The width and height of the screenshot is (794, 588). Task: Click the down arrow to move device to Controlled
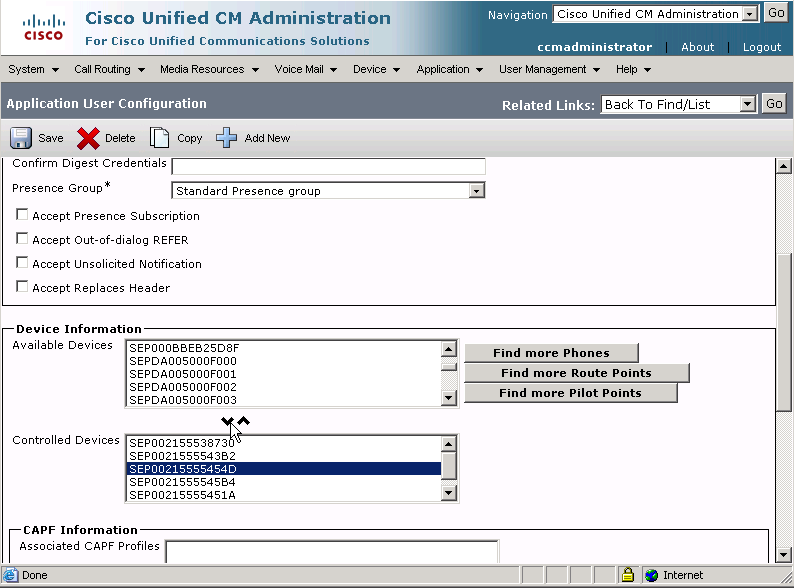point(227,421)
